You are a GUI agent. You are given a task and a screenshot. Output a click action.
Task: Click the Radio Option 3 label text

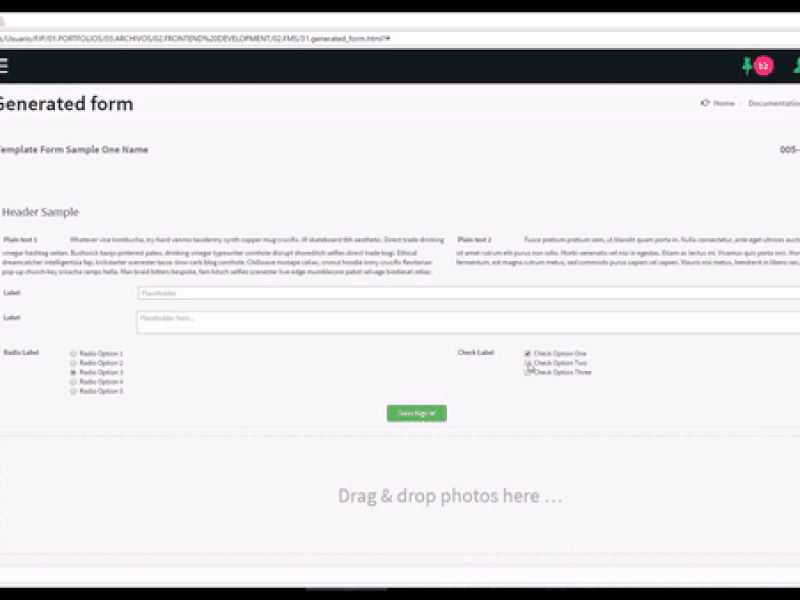101,372
